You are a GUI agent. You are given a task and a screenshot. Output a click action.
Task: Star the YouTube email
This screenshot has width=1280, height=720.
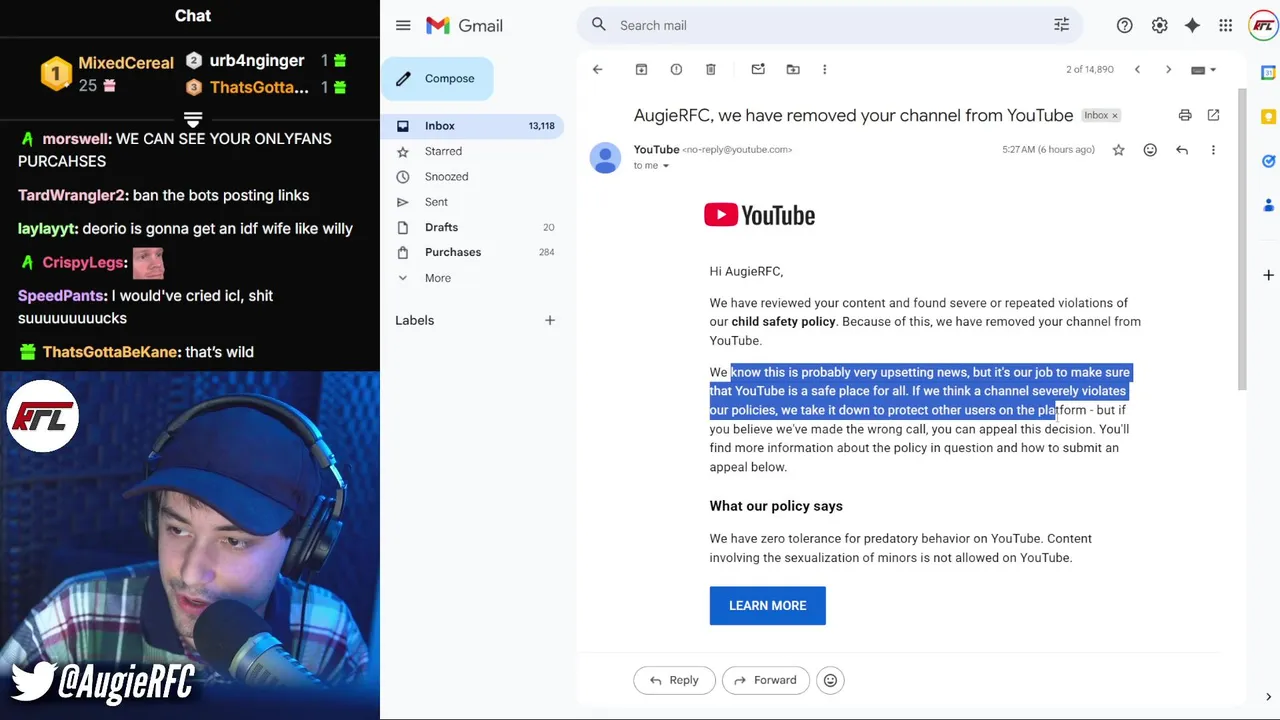1119,150
